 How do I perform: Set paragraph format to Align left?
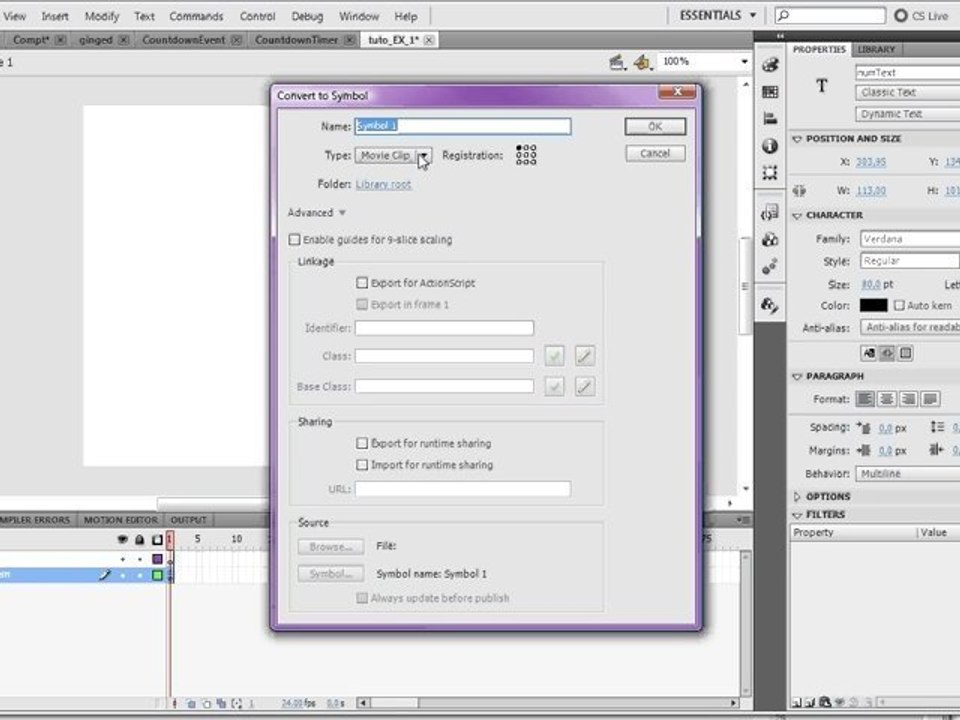pyautogui.click(x=865, y=399)
